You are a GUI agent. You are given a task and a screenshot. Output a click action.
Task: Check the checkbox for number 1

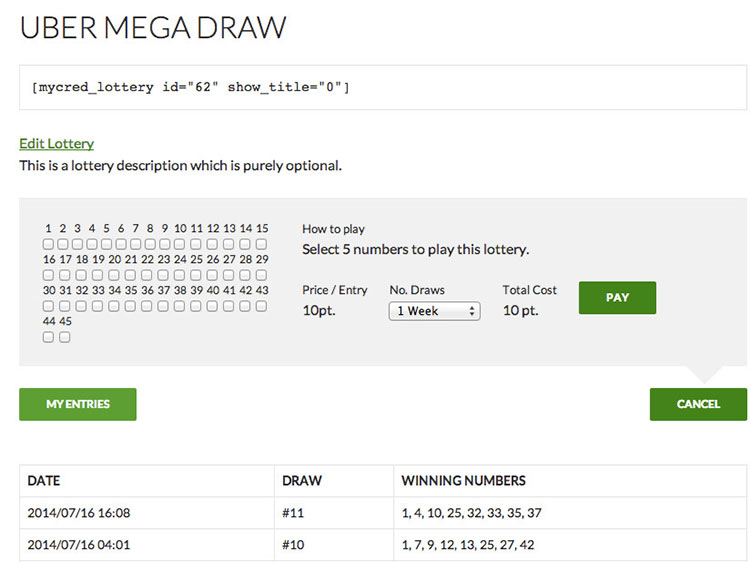(48, 244)
